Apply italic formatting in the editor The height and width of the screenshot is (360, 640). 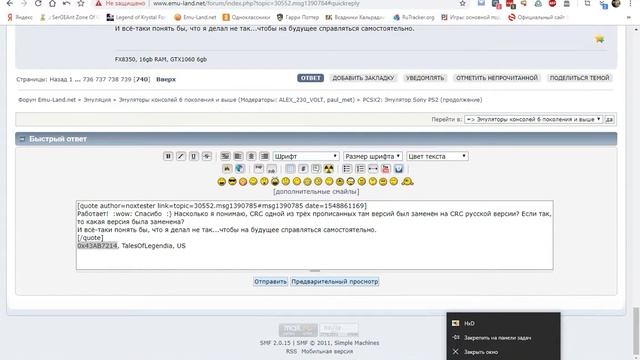[x=181, y=156]
